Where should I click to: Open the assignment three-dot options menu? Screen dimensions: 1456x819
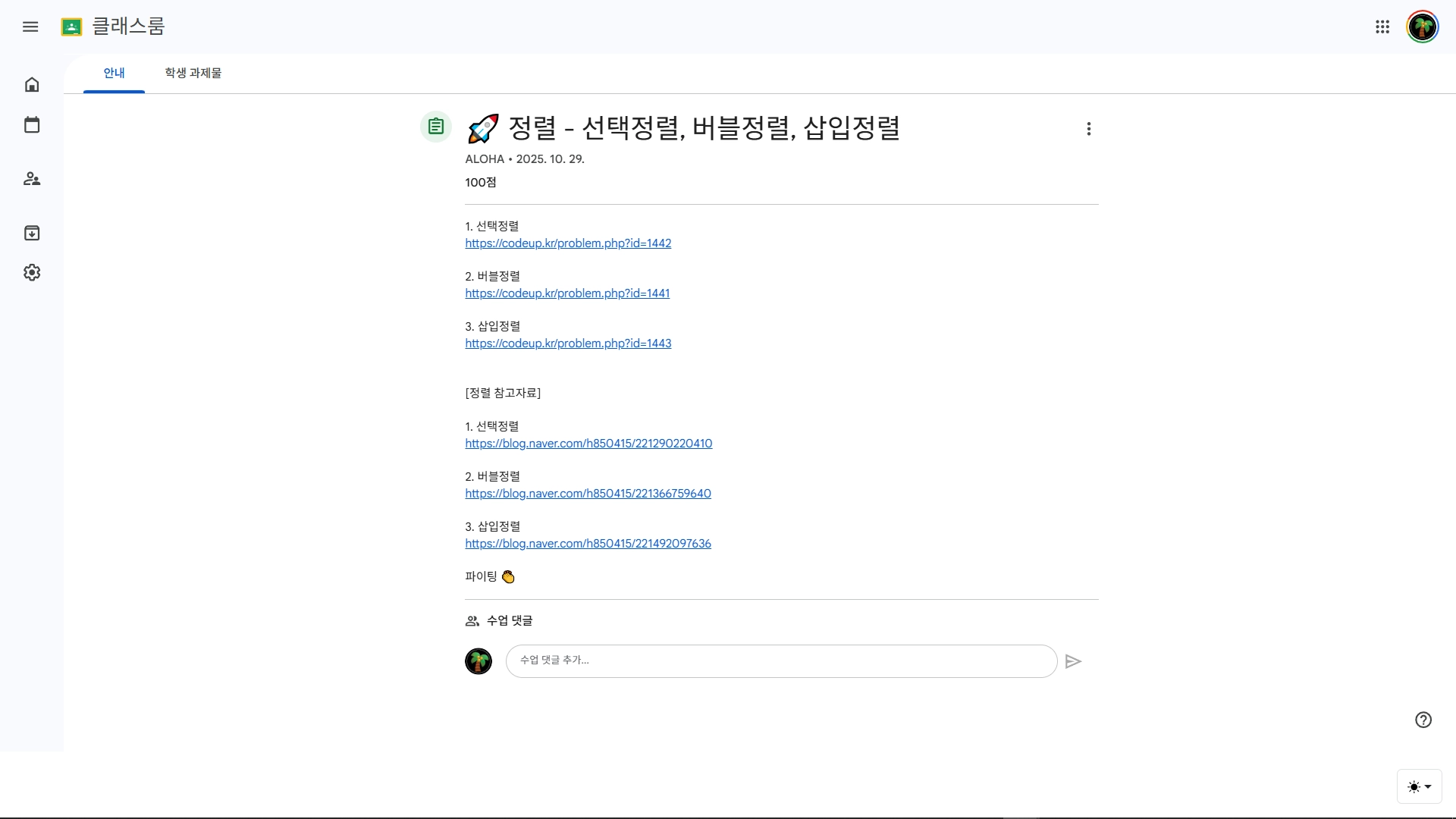tap(1089, 129)
